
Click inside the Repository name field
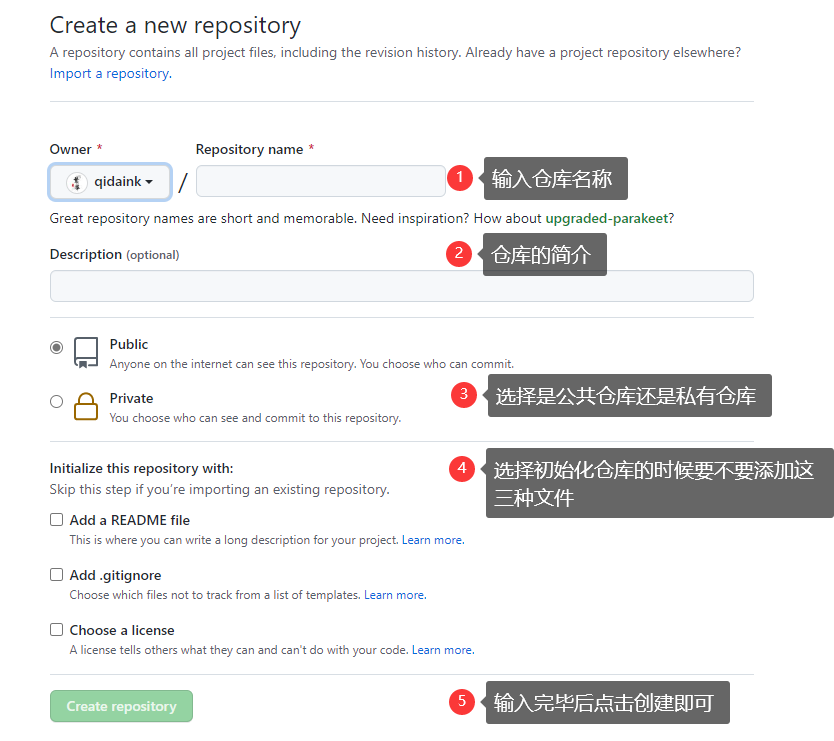point(320,181)
